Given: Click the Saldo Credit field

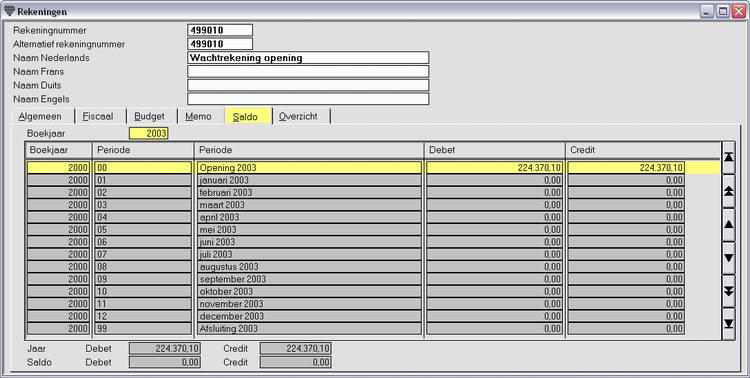Looking at the screenshot, I should [296, 362].
